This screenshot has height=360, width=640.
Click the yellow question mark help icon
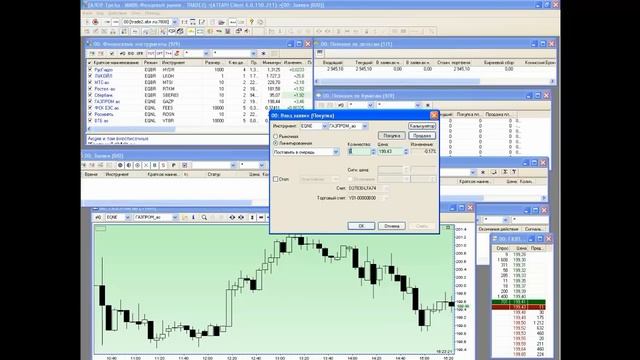click(x=251, y=22)
